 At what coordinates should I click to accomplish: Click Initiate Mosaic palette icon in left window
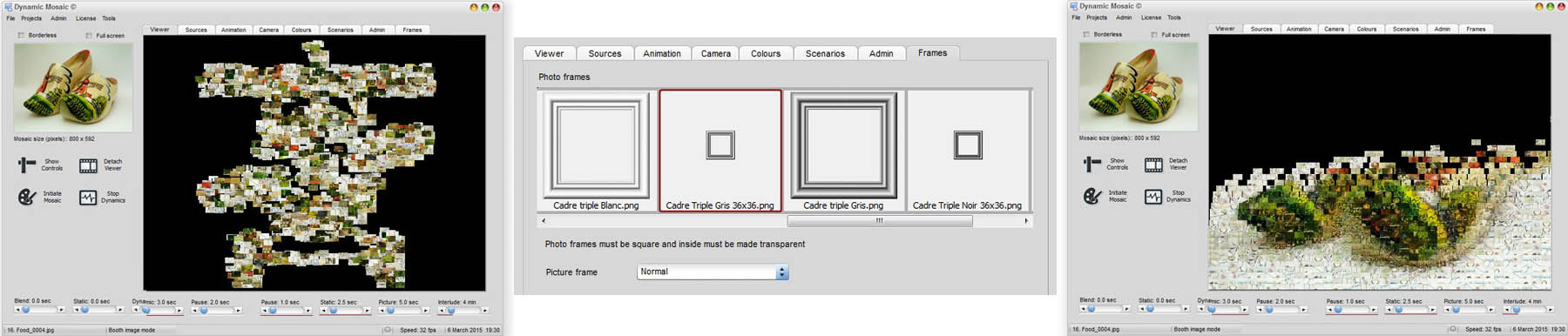[27, 198]
